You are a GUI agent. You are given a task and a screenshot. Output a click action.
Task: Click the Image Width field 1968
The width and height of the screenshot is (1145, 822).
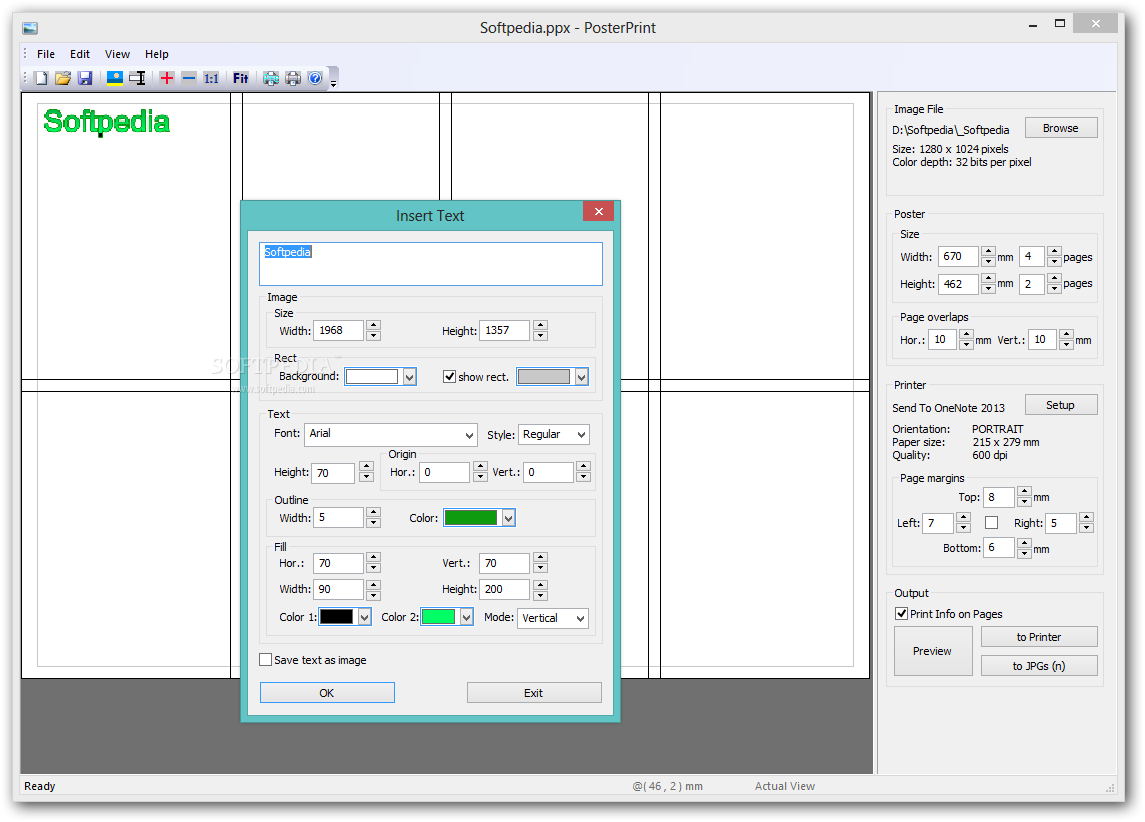click(x=338, y=331)
